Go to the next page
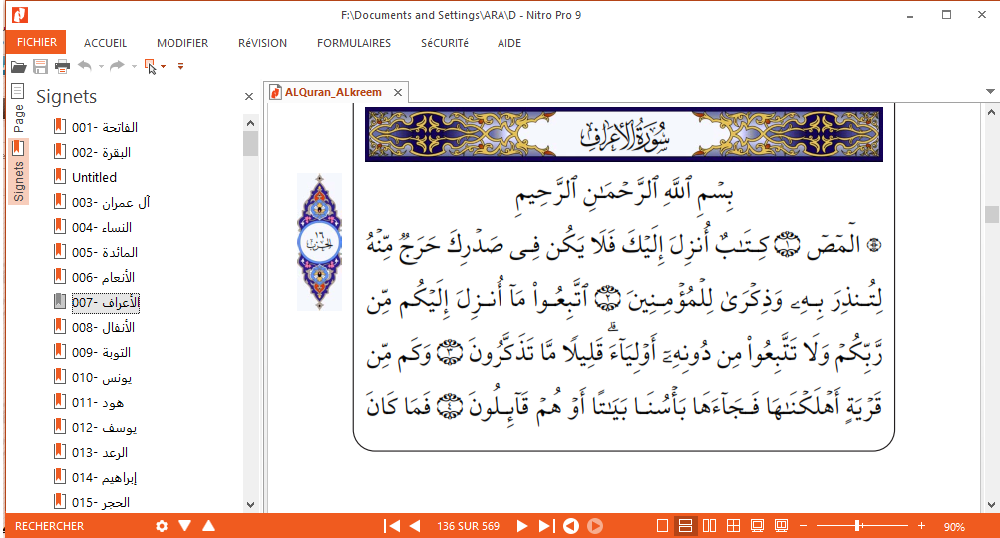The height and width of the screenshot is (538, 1000). [x=522, y=526]
